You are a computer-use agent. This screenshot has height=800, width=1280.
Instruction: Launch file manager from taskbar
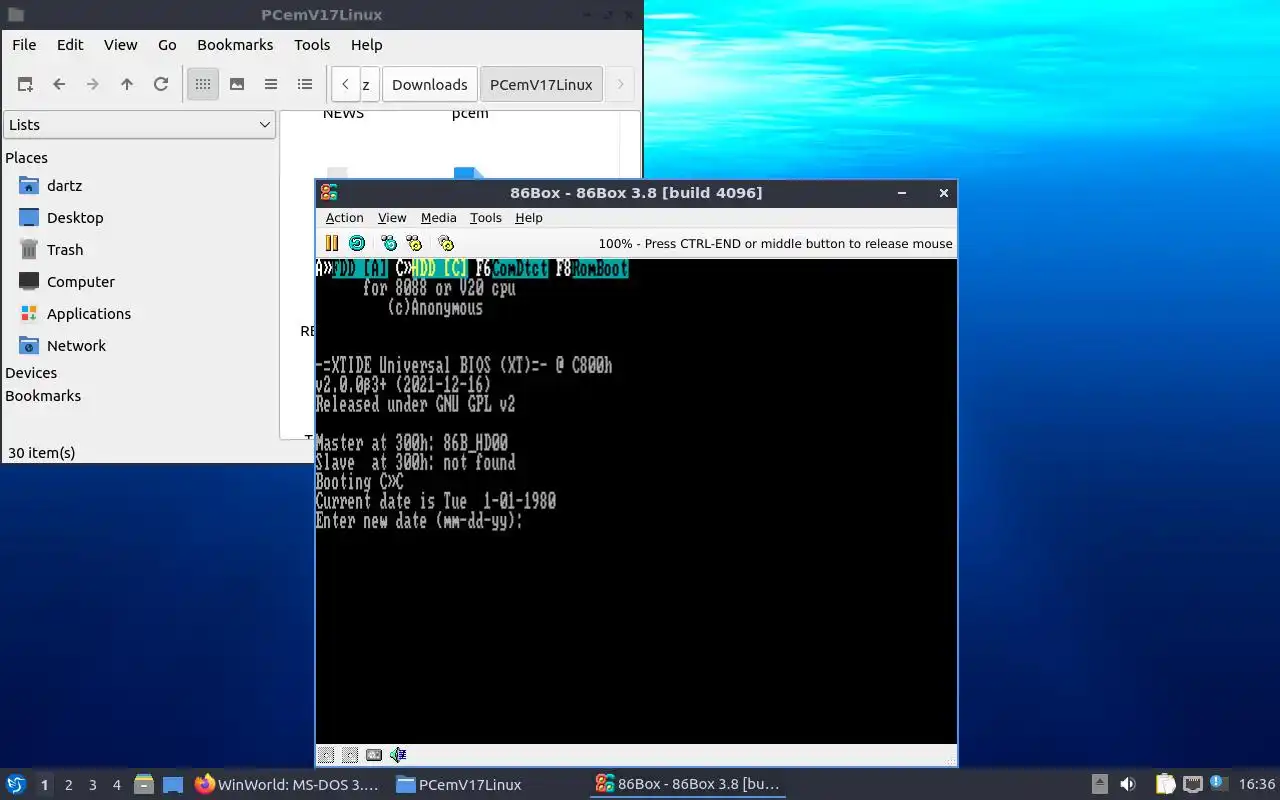[x=144, y=785]
